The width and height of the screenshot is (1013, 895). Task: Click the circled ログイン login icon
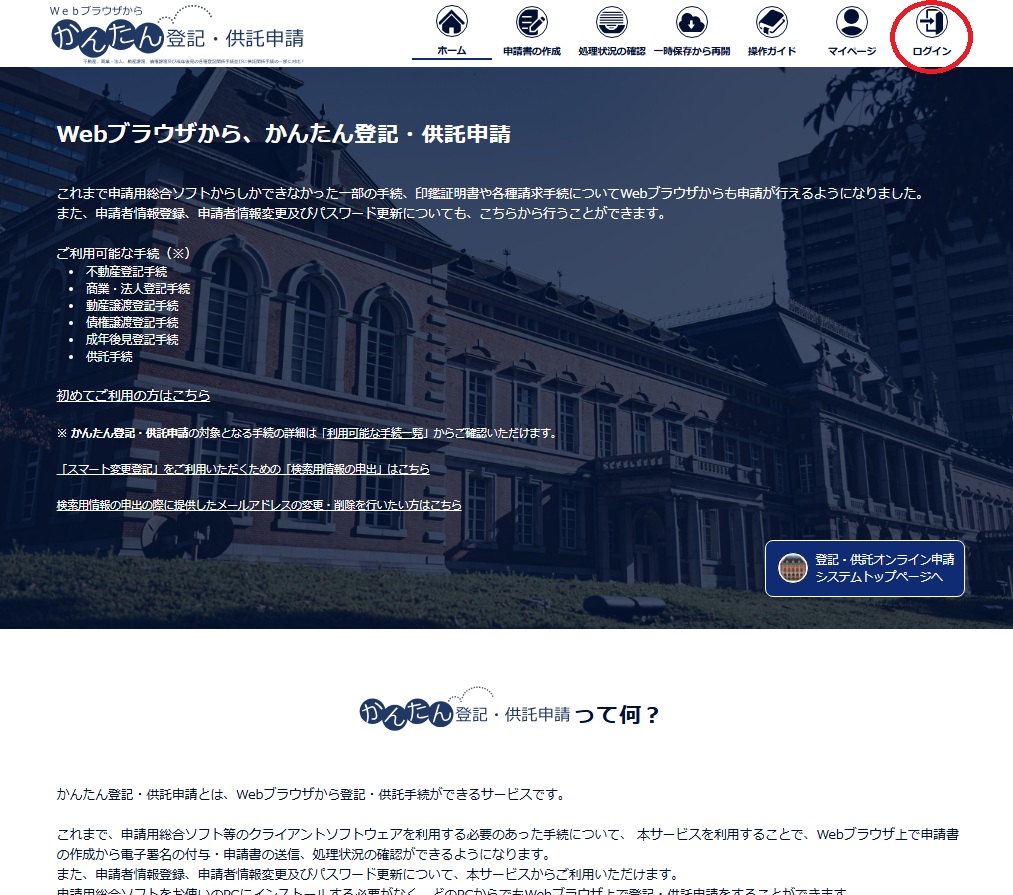(x=931, y=20)
